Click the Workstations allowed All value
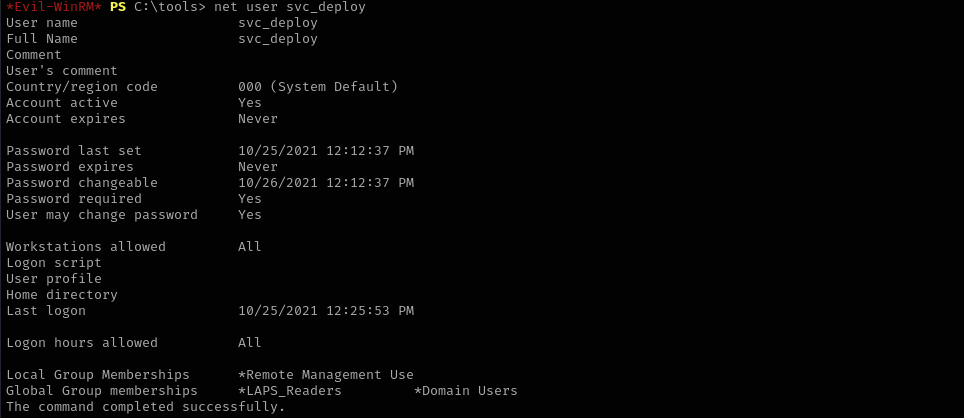 [250, 246]
